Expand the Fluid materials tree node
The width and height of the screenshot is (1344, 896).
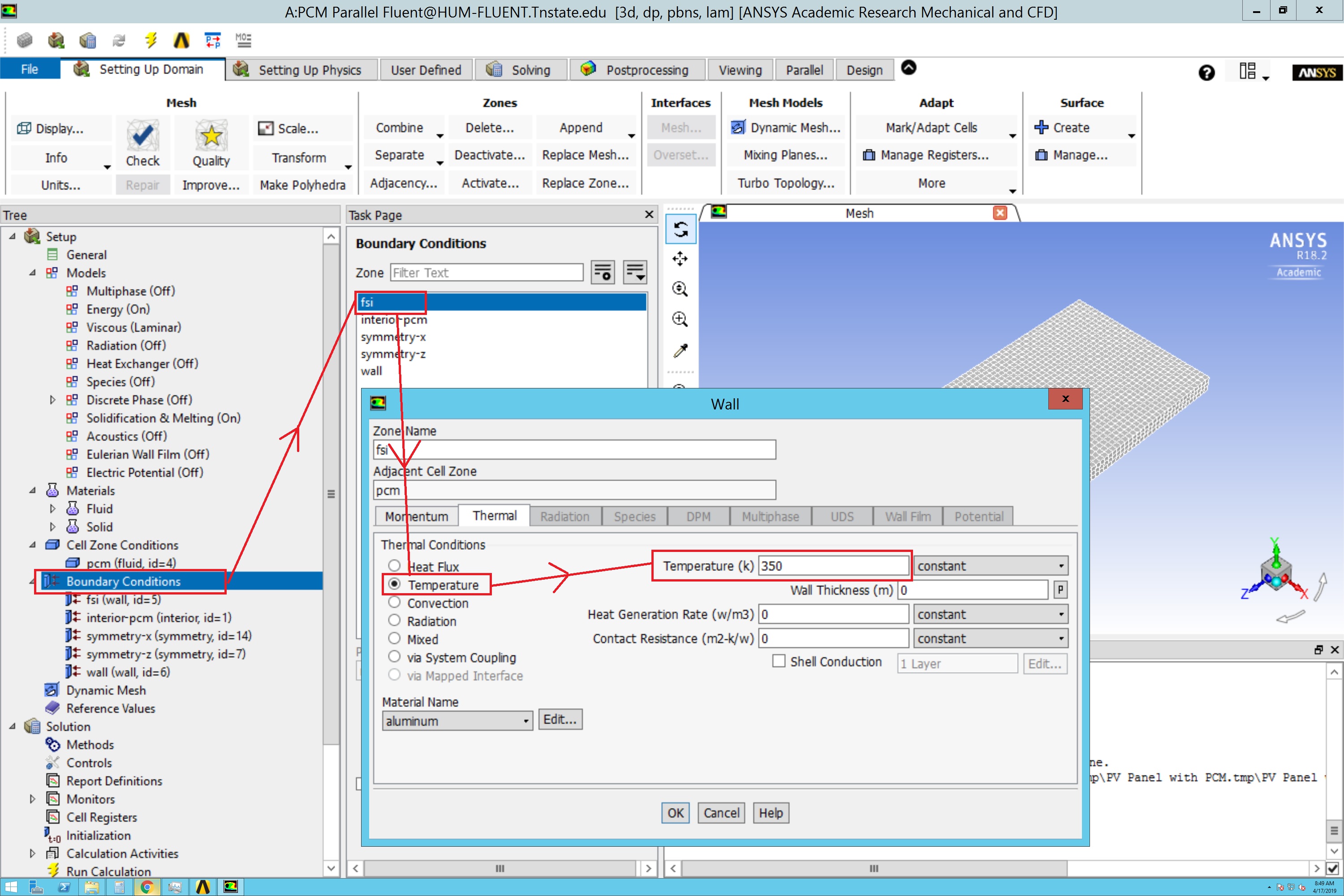click(x=52, y=508)
